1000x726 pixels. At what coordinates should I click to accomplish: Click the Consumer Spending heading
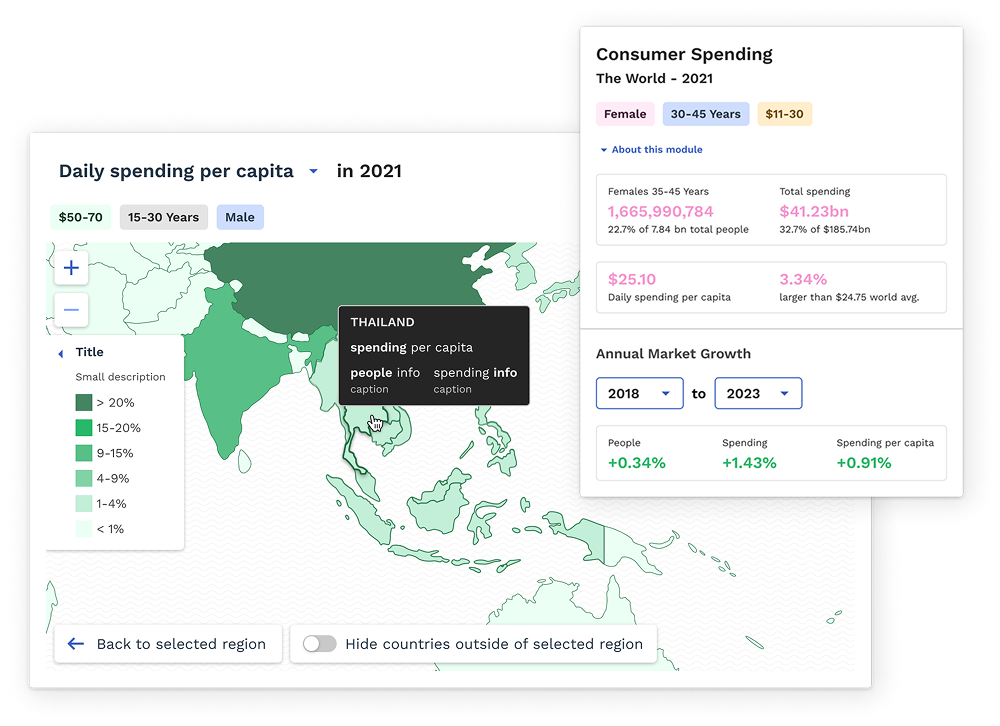tap(684, 54)
